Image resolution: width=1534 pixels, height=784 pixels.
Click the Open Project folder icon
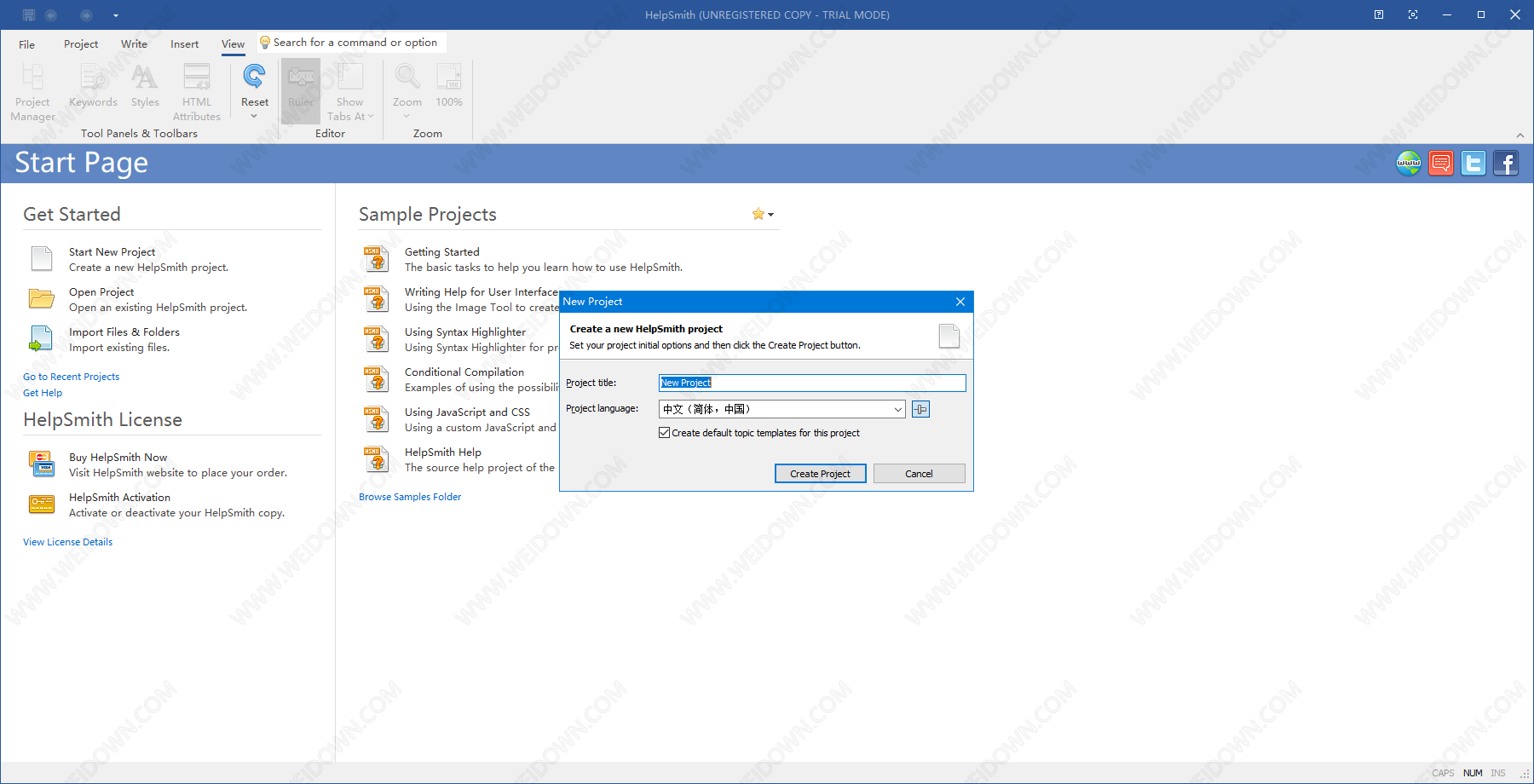point(42,298)
